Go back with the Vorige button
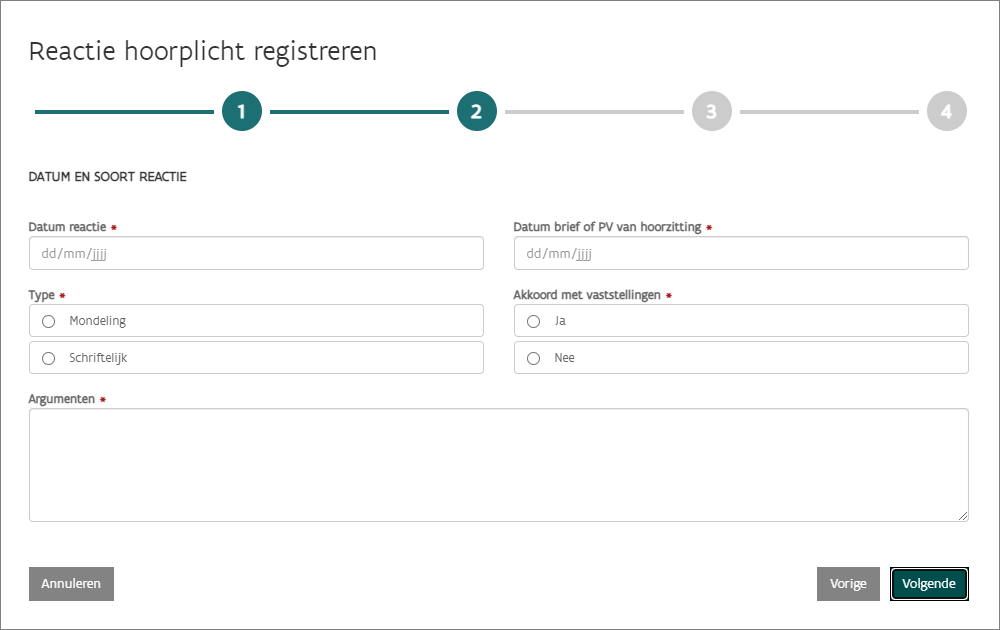The height and width of the screenshot is (630, 1000). point(848,584)
